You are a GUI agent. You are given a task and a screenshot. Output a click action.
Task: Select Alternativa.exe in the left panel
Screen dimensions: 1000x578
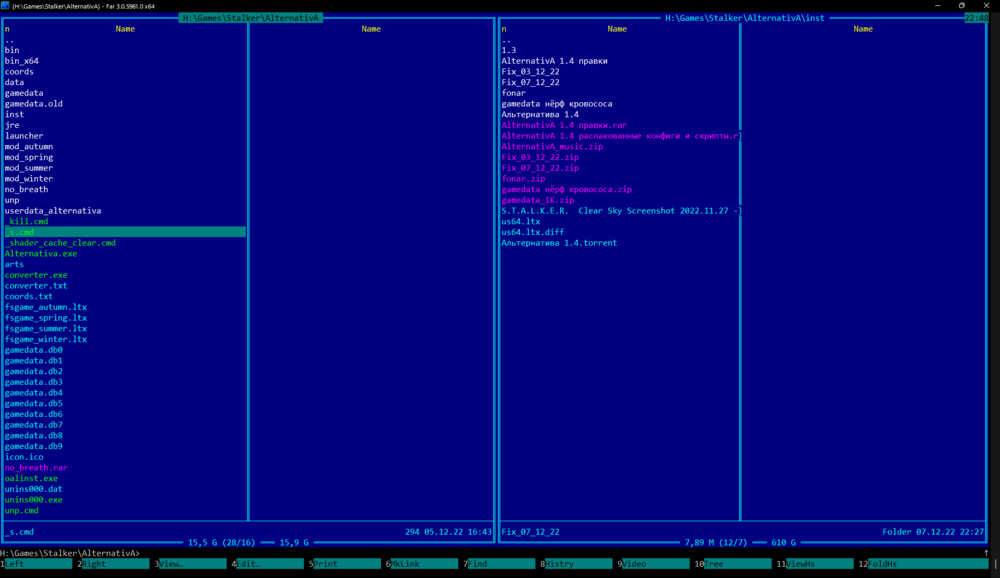[41, 254]
